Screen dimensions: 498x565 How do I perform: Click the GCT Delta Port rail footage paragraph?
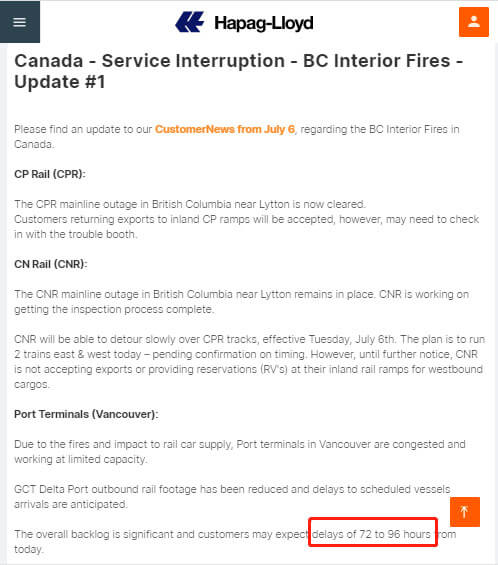232,497
